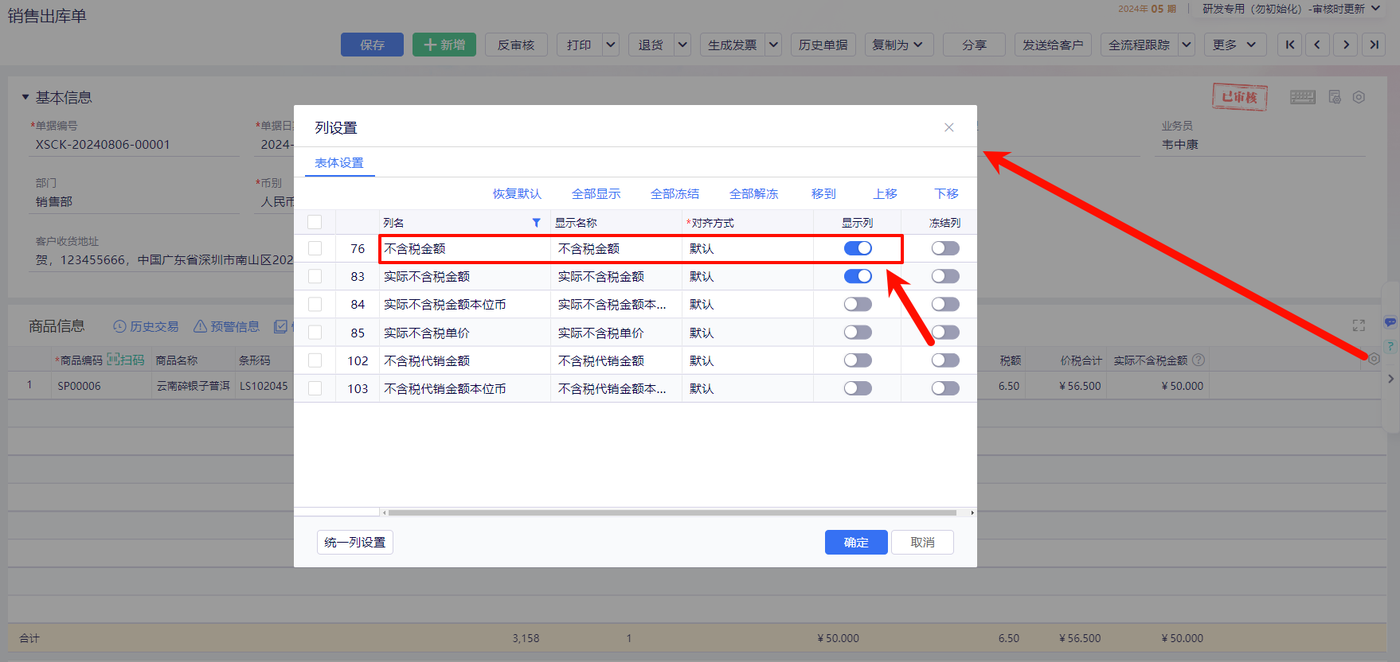
Task: Collapse the 基本信息 section triangle
Action: coord(25,97)
